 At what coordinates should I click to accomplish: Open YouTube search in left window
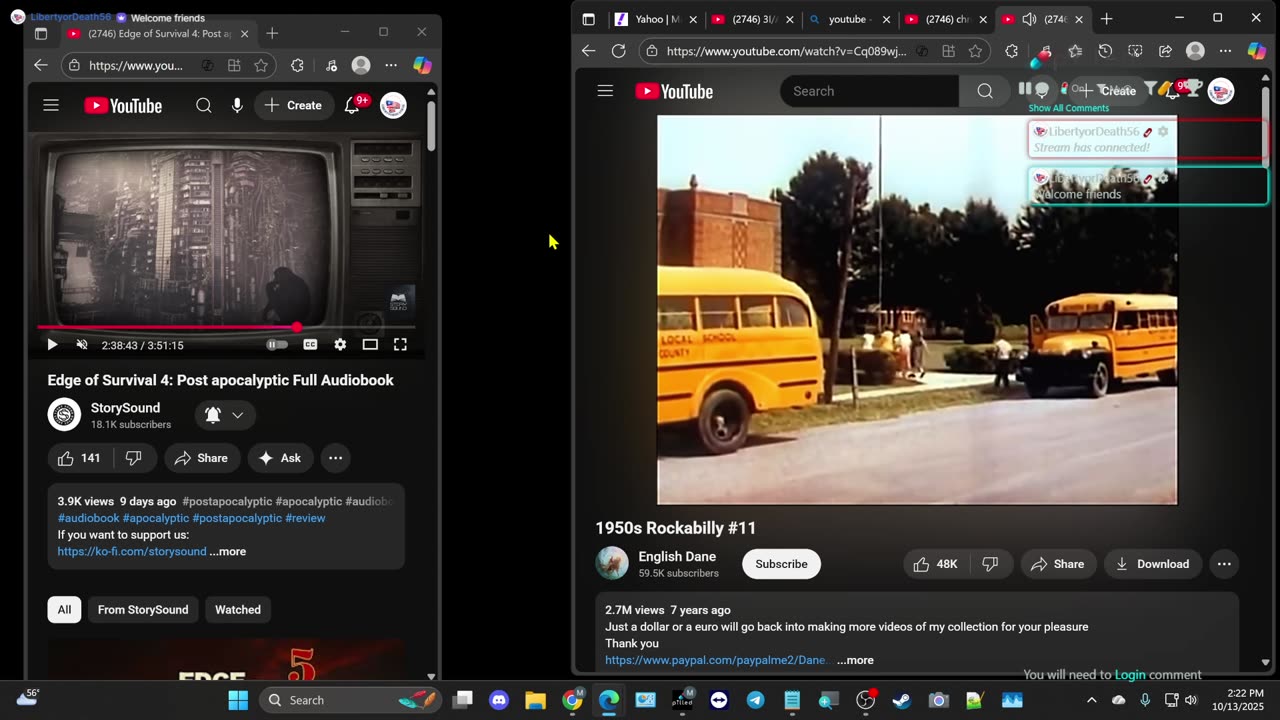tap(204, 105)
